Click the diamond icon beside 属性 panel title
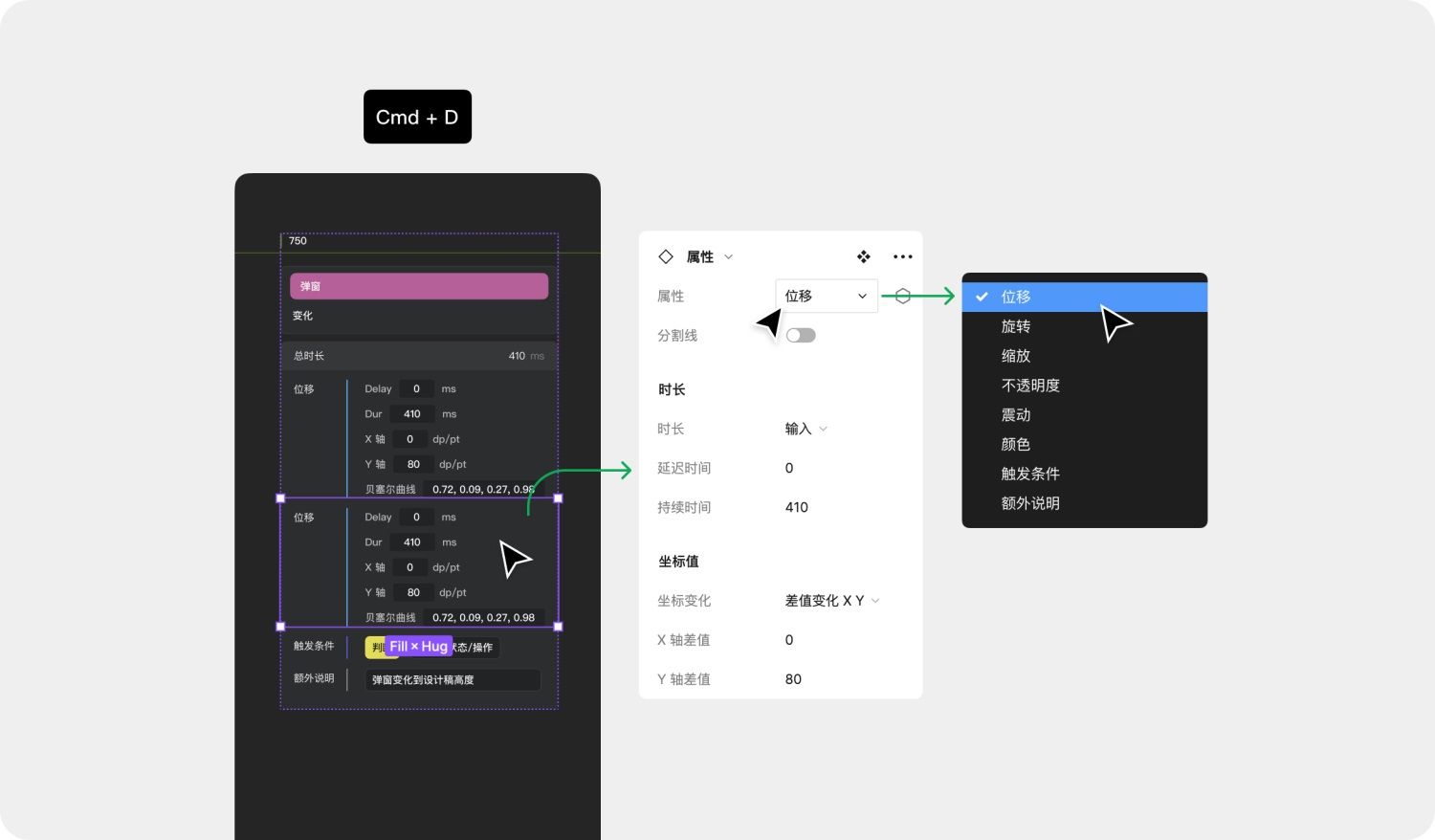The width and height of the screenshot is (1435, 840). point(666,256)
